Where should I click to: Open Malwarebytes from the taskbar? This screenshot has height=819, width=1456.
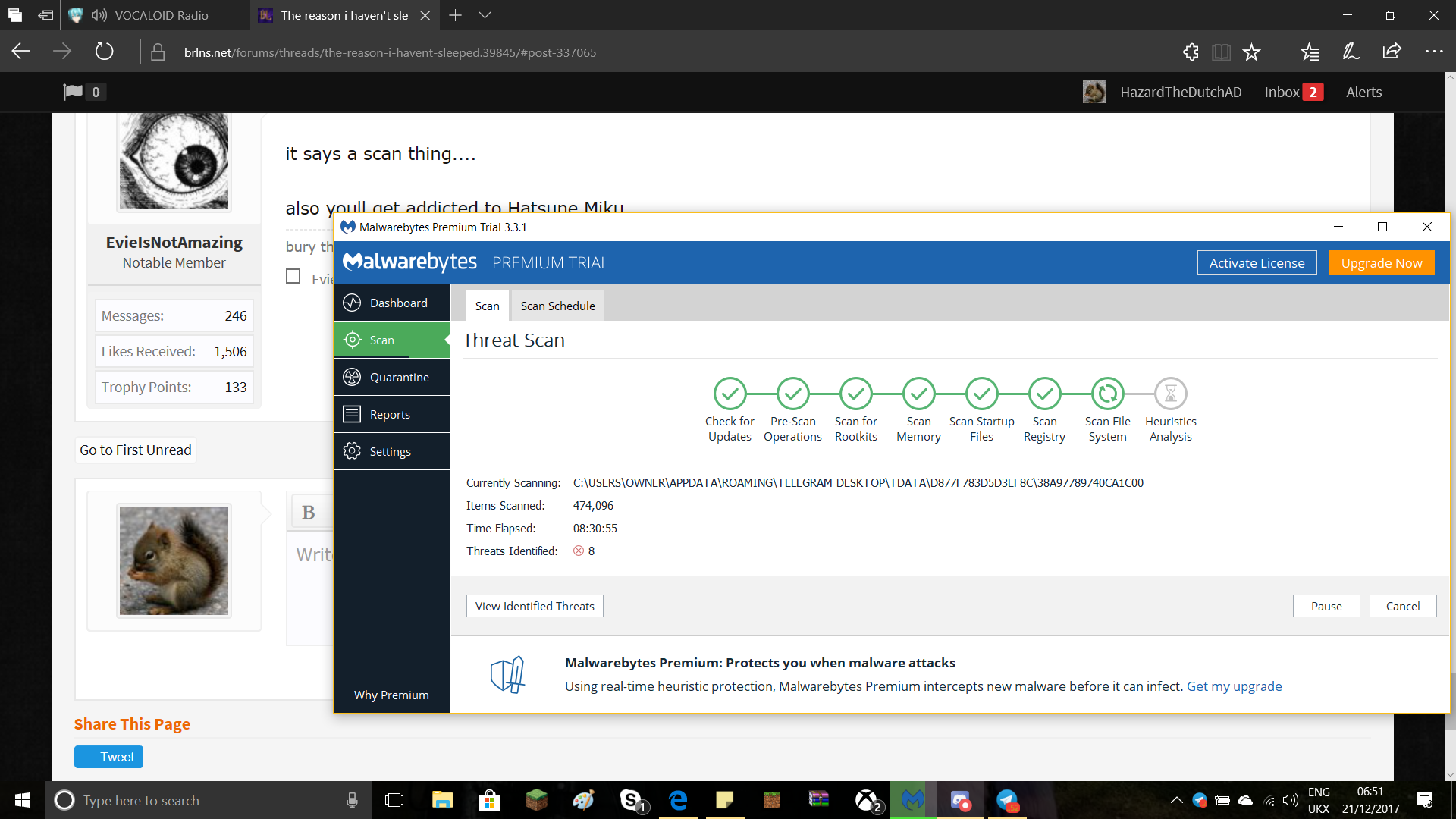coord(912,800)
